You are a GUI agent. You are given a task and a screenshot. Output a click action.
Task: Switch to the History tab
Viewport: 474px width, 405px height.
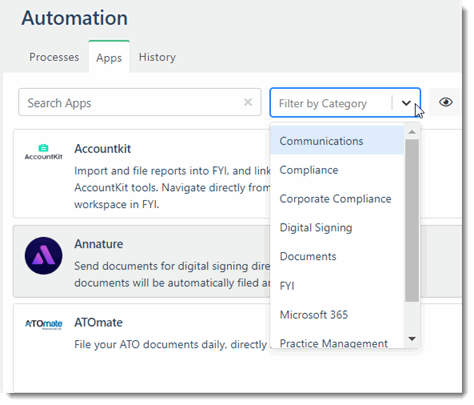click(x=157, y=57)
